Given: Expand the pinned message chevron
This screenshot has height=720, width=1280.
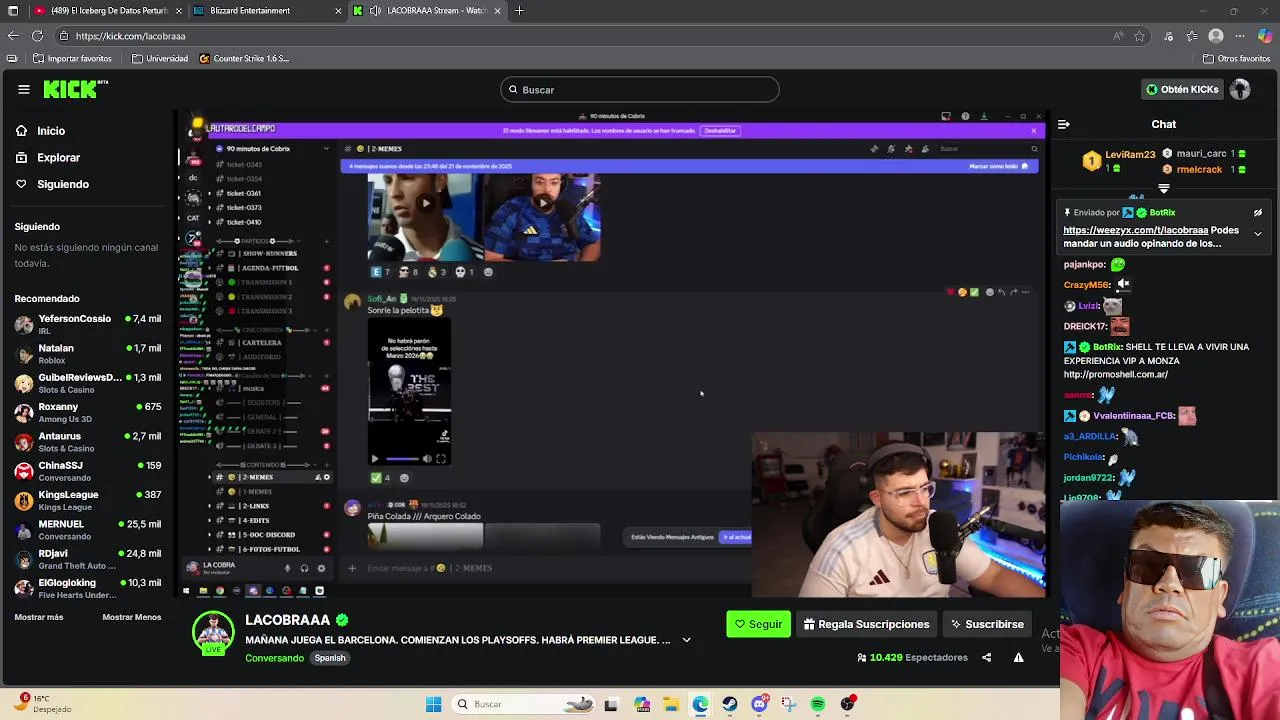Looking at the screenshot, I should pyautogui.click(x=1258, y=234).
